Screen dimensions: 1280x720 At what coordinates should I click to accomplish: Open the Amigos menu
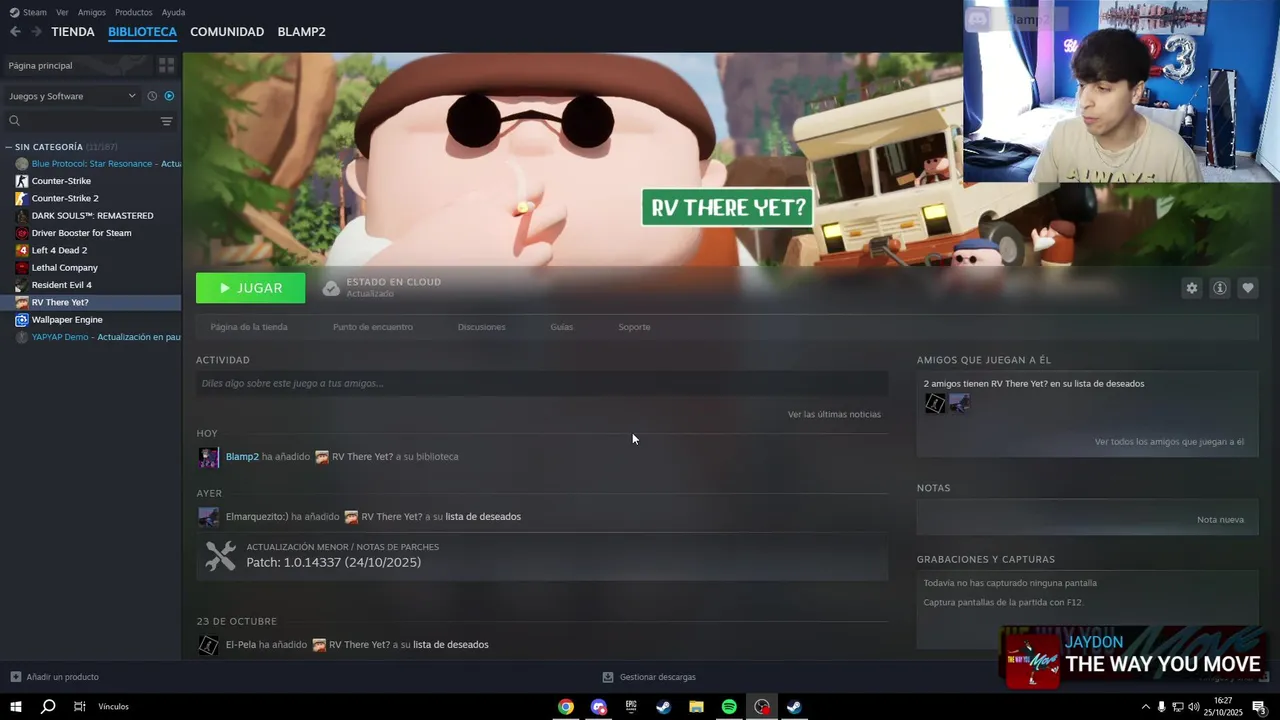click(92, 12)
